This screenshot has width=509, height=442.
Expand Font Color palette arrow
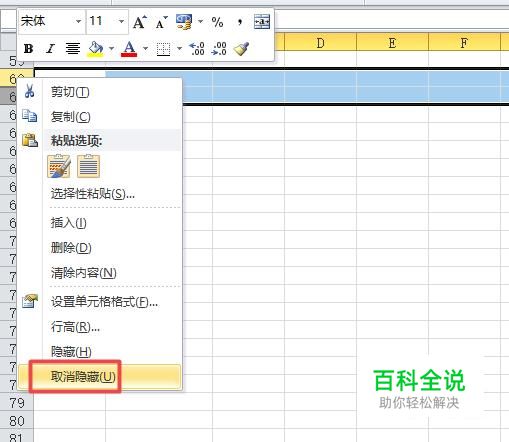[145, 49]
